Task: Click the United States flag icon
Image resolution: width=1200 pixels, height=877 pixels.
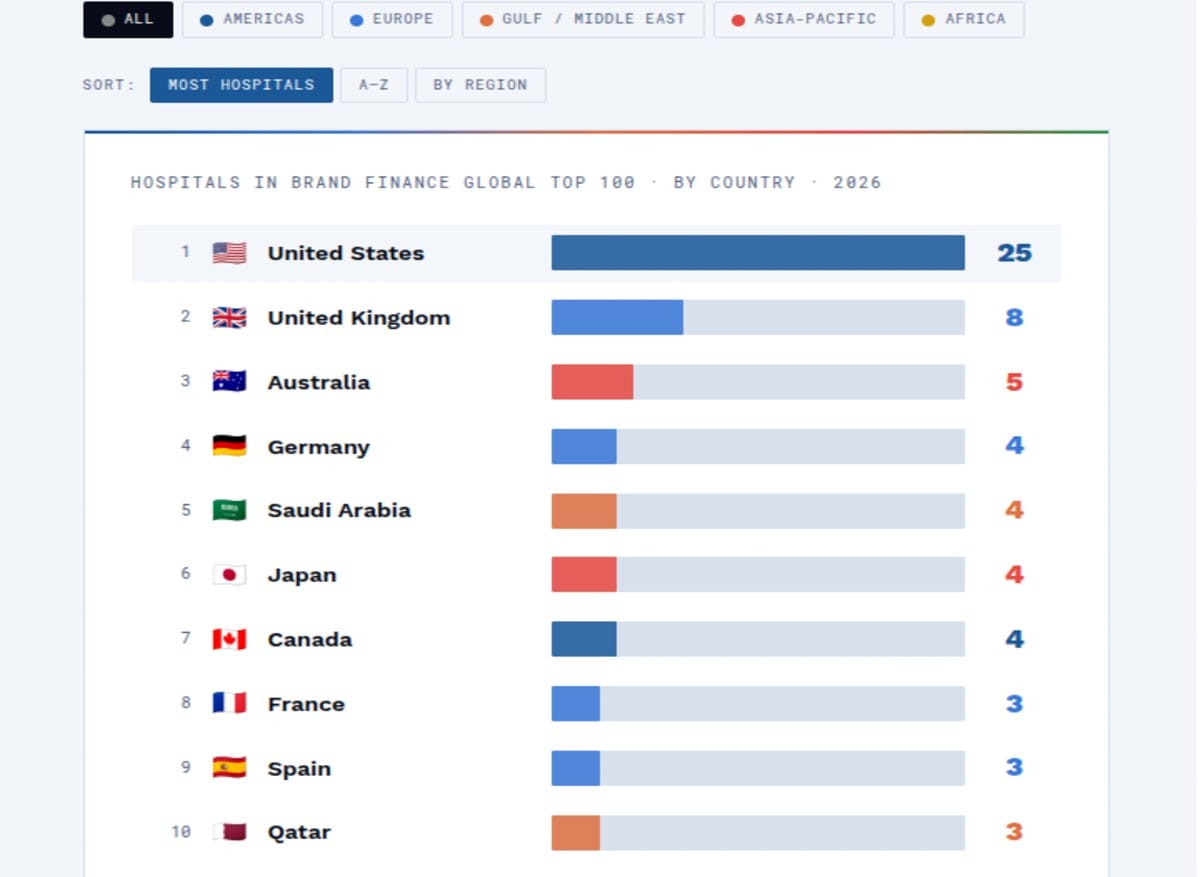Action: 228,252
